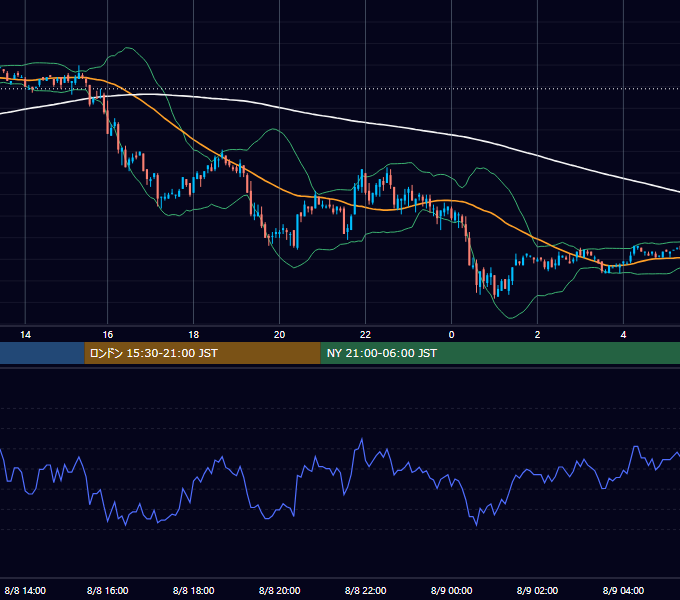The height and width of the screenshot is (600, 680).
Task: Click the 8/9 04:00 date label
Action: coord(623,590)
